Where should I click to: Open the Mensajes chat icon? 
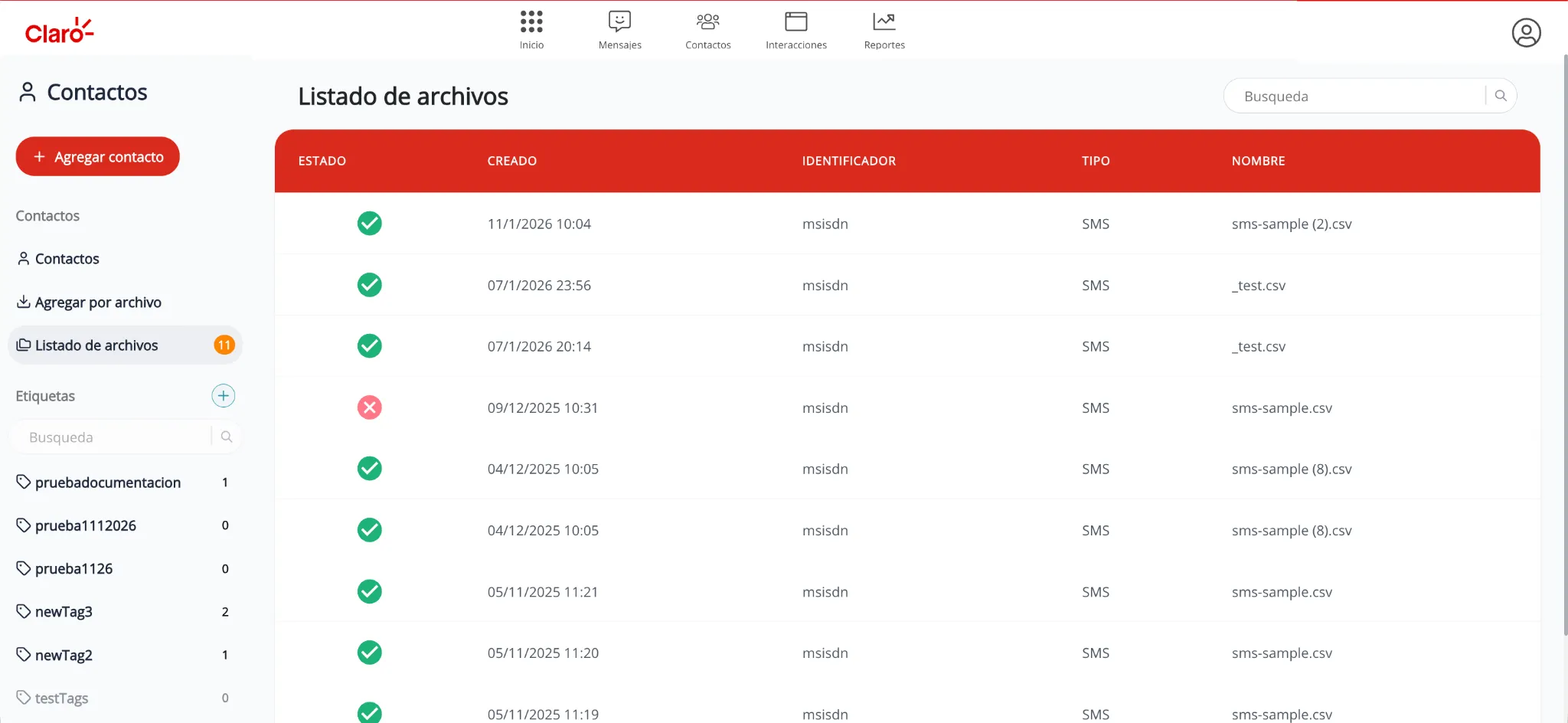click(x=619, y=22)
